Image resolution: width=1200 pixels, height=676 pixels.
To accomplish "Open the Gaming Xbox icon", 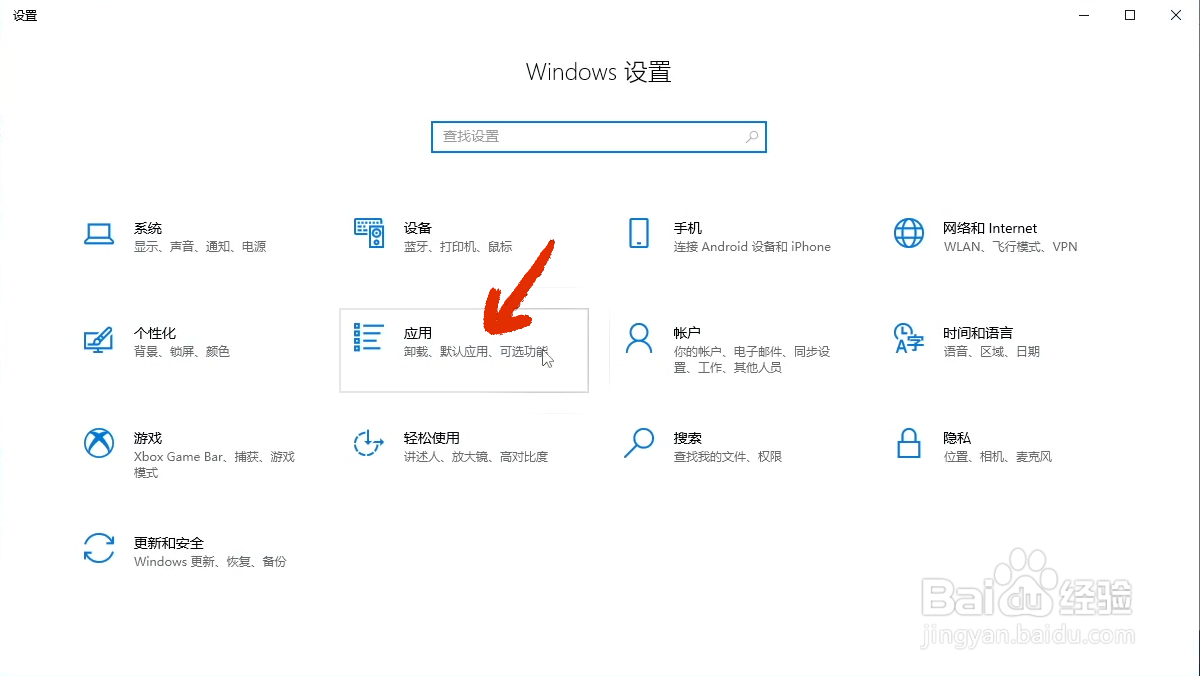I will (99, 443).
